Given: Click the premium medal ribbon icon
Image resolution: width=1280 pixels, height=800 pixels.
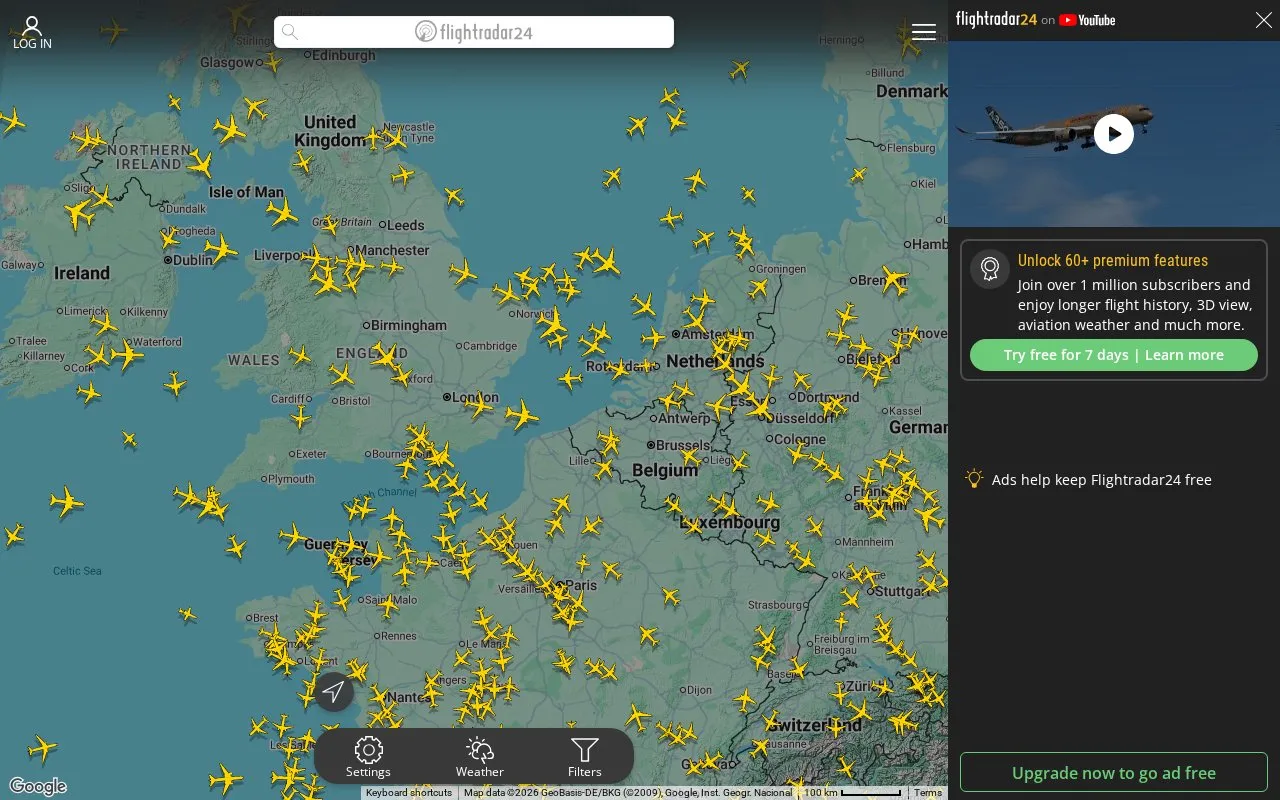Looking at the screenshot, I should 990,269.
